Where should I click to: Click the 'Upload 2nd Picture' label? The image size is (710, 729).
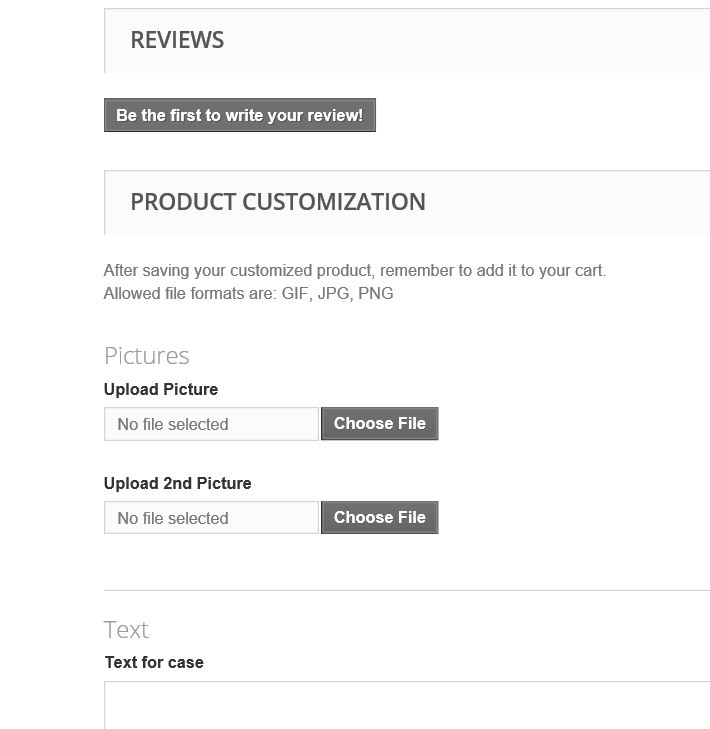[177, 483]
